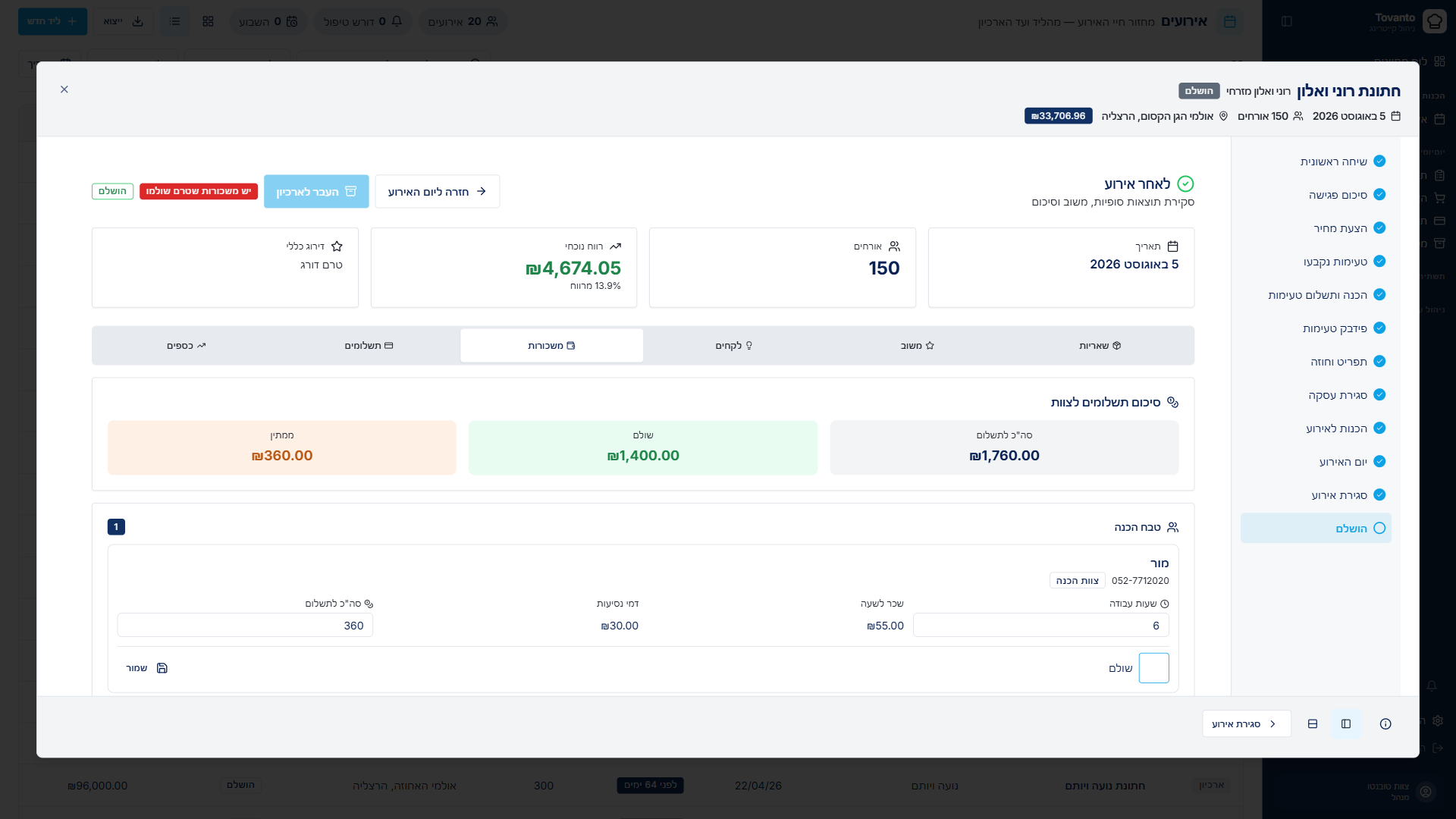Open the משוב tab

[918, 346]
